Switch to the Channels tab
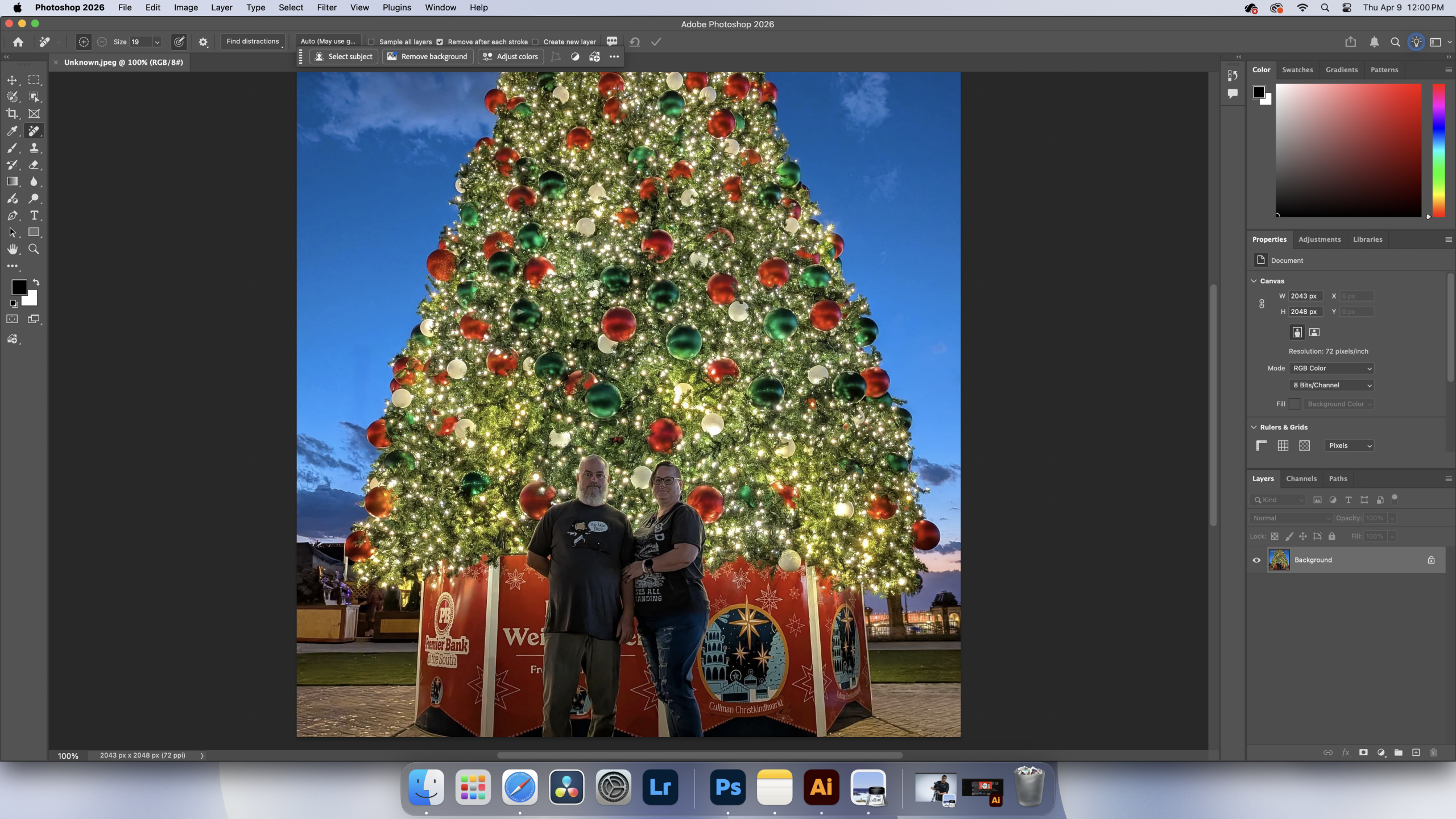Screen dimensions: 1456x819 click(x=1301, y=478)
